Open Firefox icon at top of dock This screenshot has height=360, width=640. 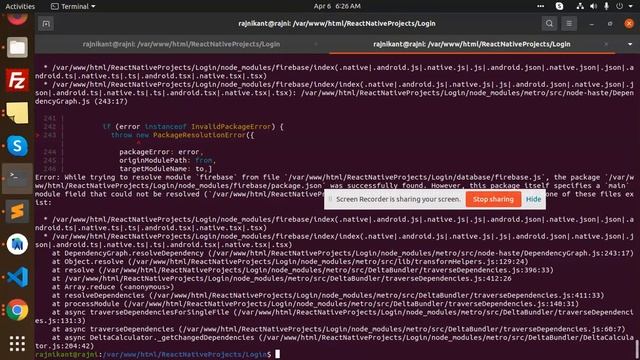pos(17,19)
